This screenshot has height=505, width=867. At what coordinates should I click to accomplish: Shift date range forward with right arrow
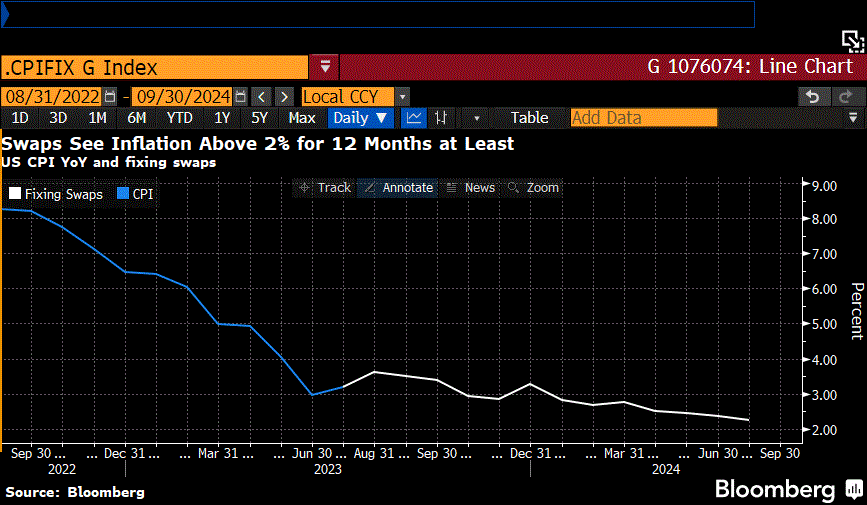click(284, 97)
